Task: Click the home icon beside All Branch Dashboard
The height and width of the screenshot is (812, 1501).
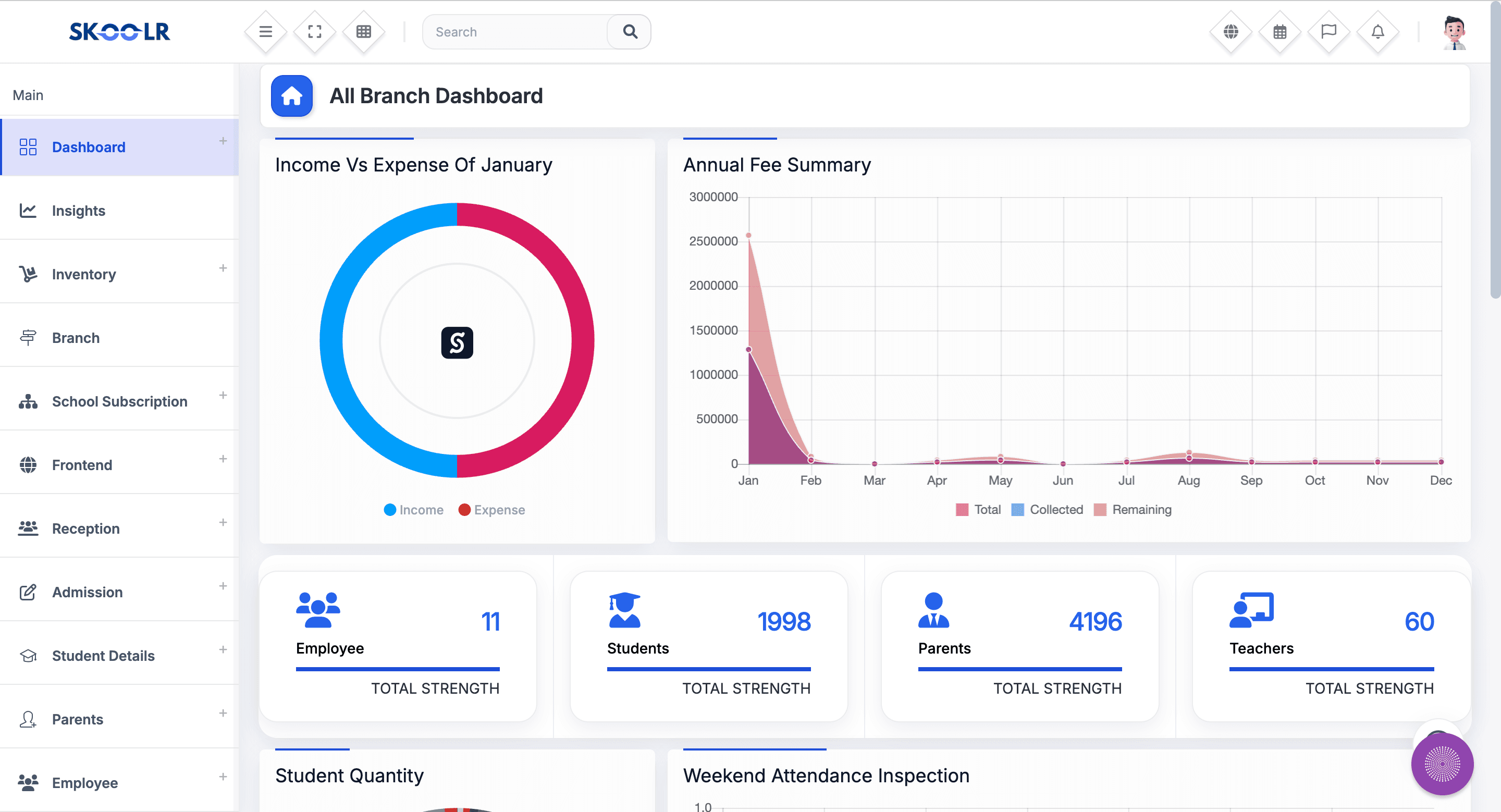Action: click(291, 95)
